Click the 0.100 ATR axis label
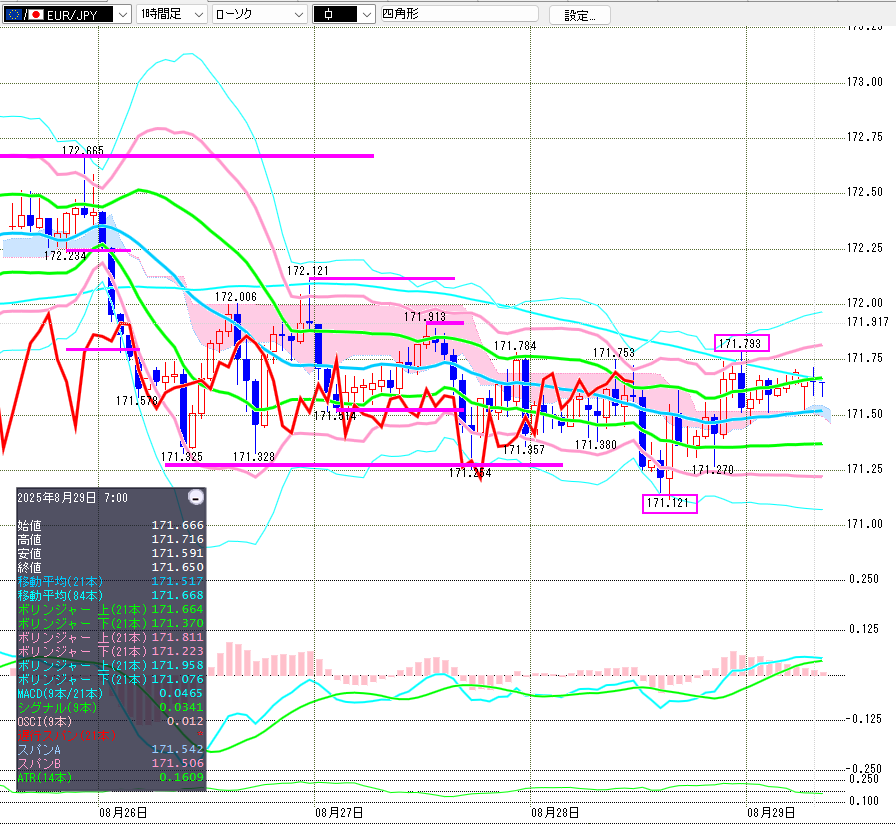Viewport: 896px width, 824px height. pyautogui.click(x=864, y=801)
